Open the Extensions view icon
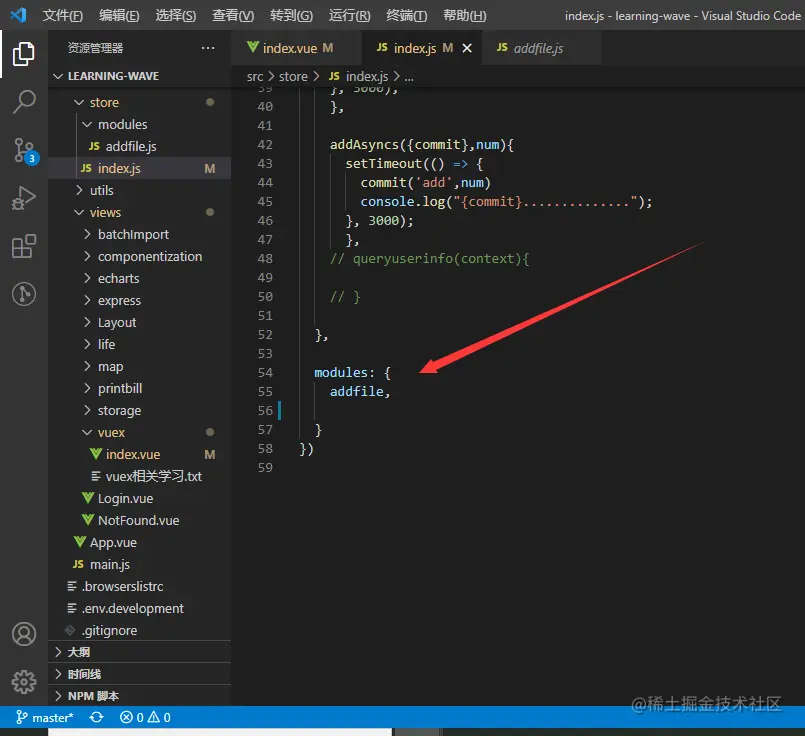805x736 pixels. (24, 246)
